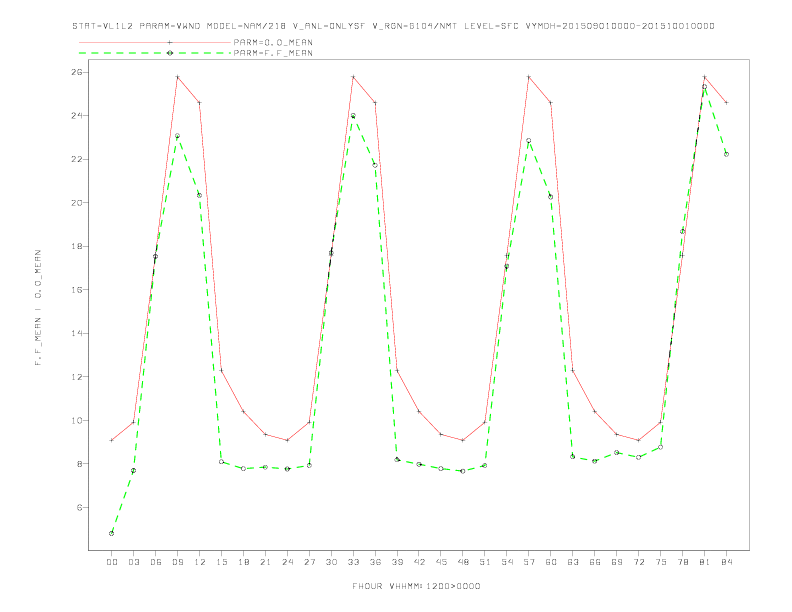Image resolution: width=792 pixels, height=612 pixels.
Task: Click y-axis tick label 18
Action: click(x=79, y=246)
